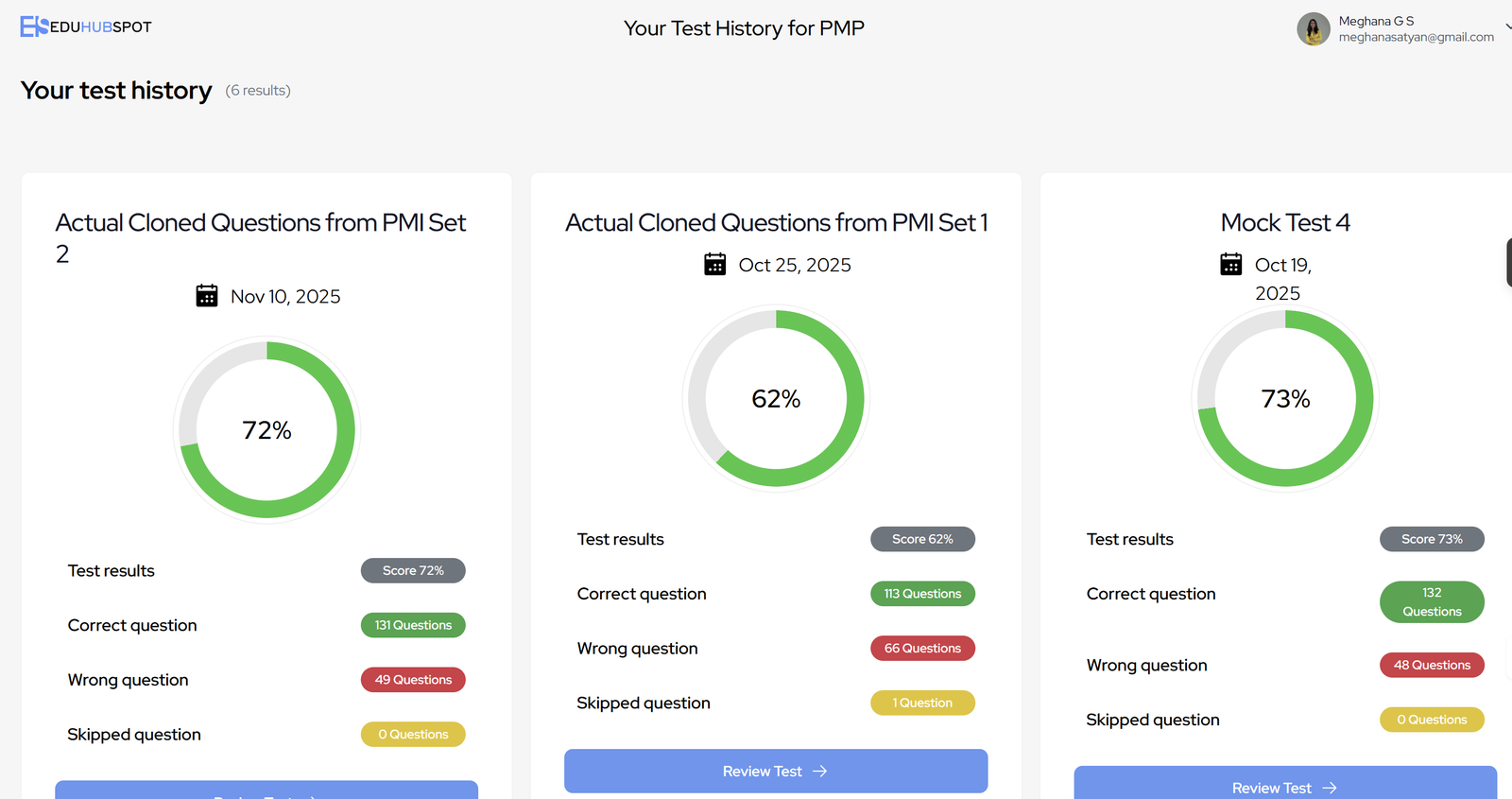Click the arrow icon on Set 1 Review Test
The image size is (1512, 799).
820,772
